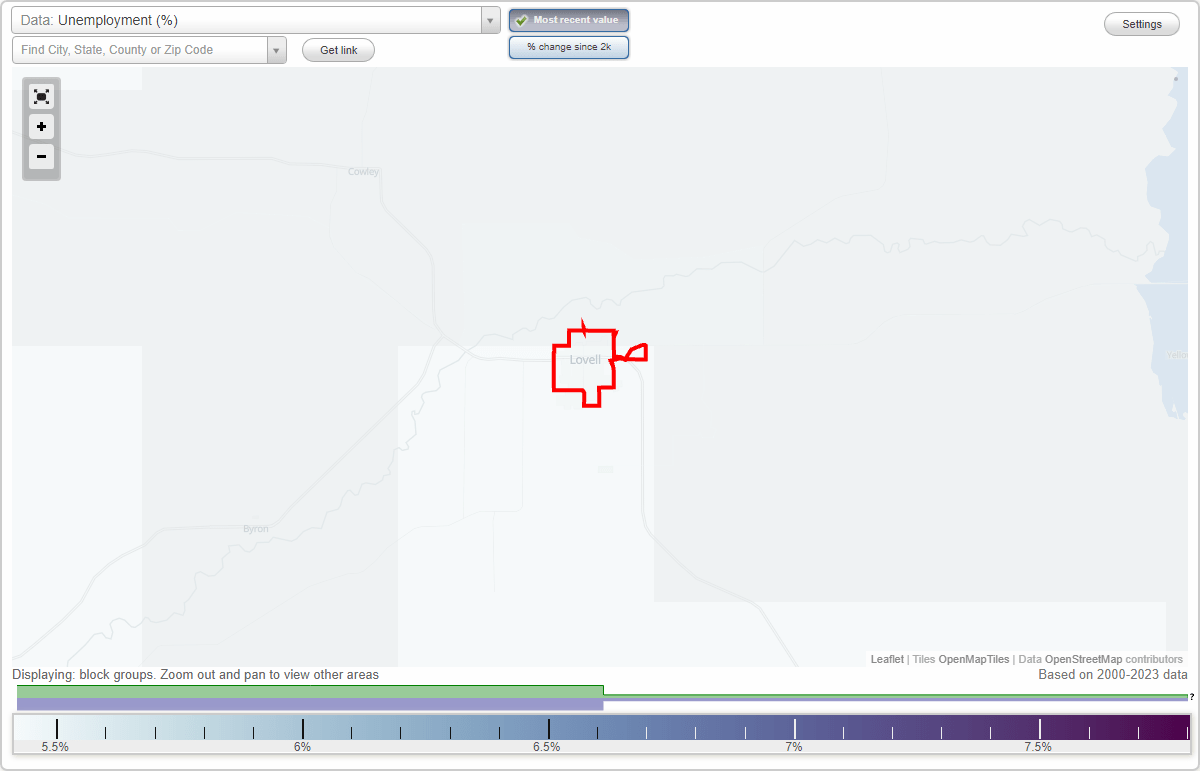Click the plus icon to zoom in

(x=41, y=127)
